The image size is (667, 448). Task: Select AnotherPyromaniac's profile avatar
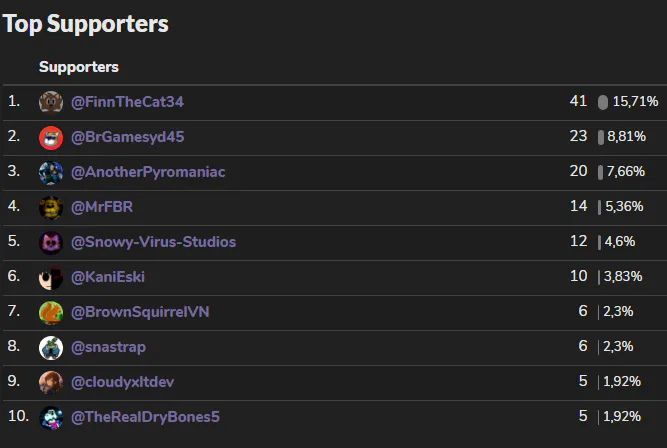(x=51, y=173)
